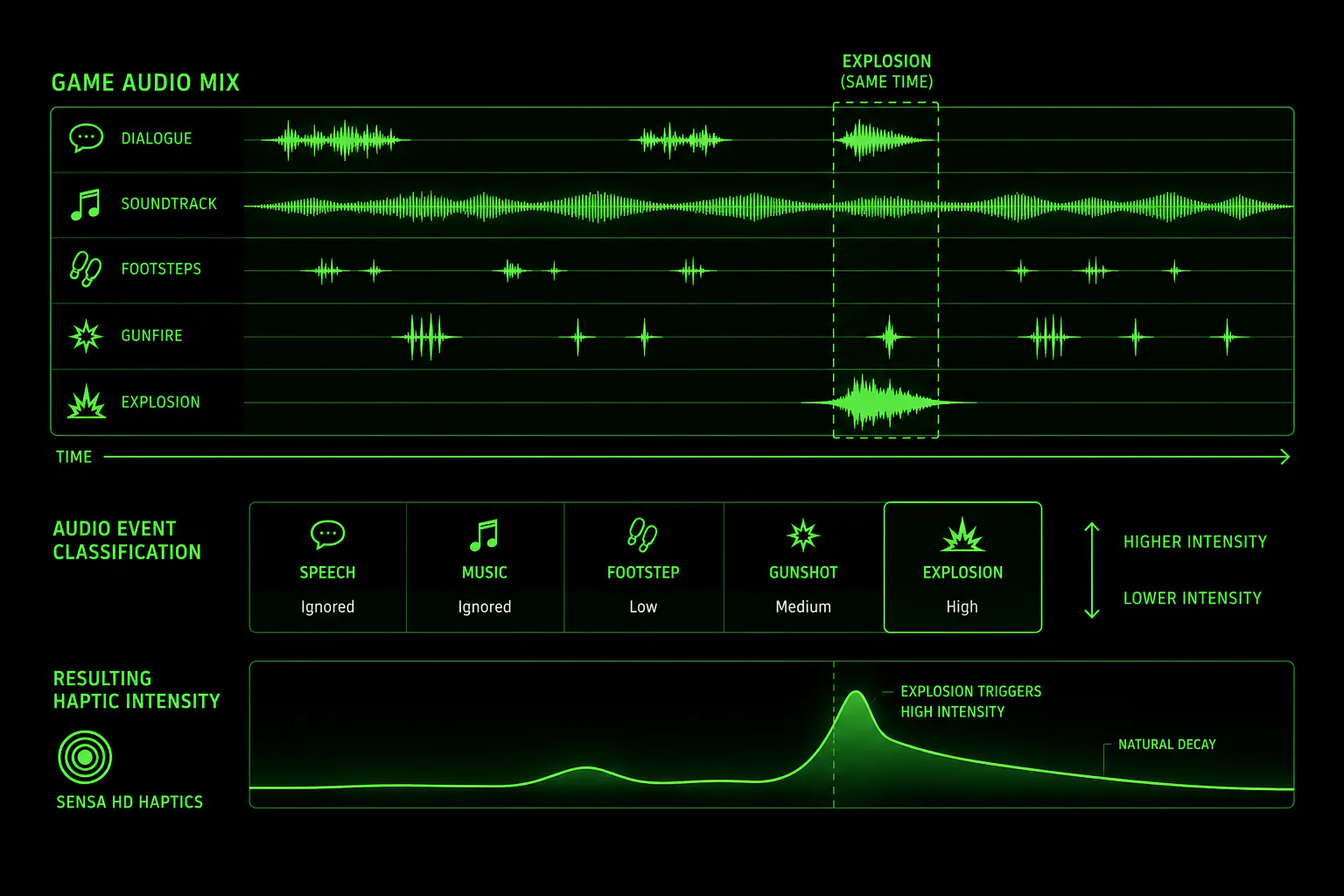This screenshot has height=896, width=1344.
Task: Click the Gunshot classification icon
Action: point(802,535)
